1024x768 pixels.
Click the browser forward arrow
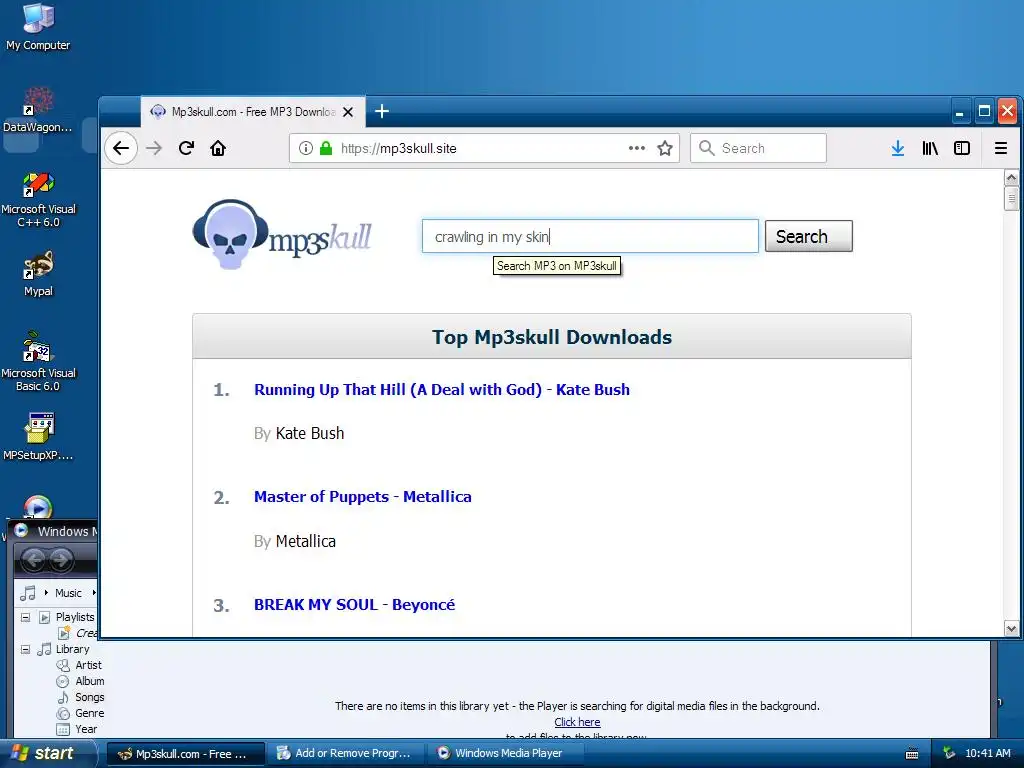154,148
